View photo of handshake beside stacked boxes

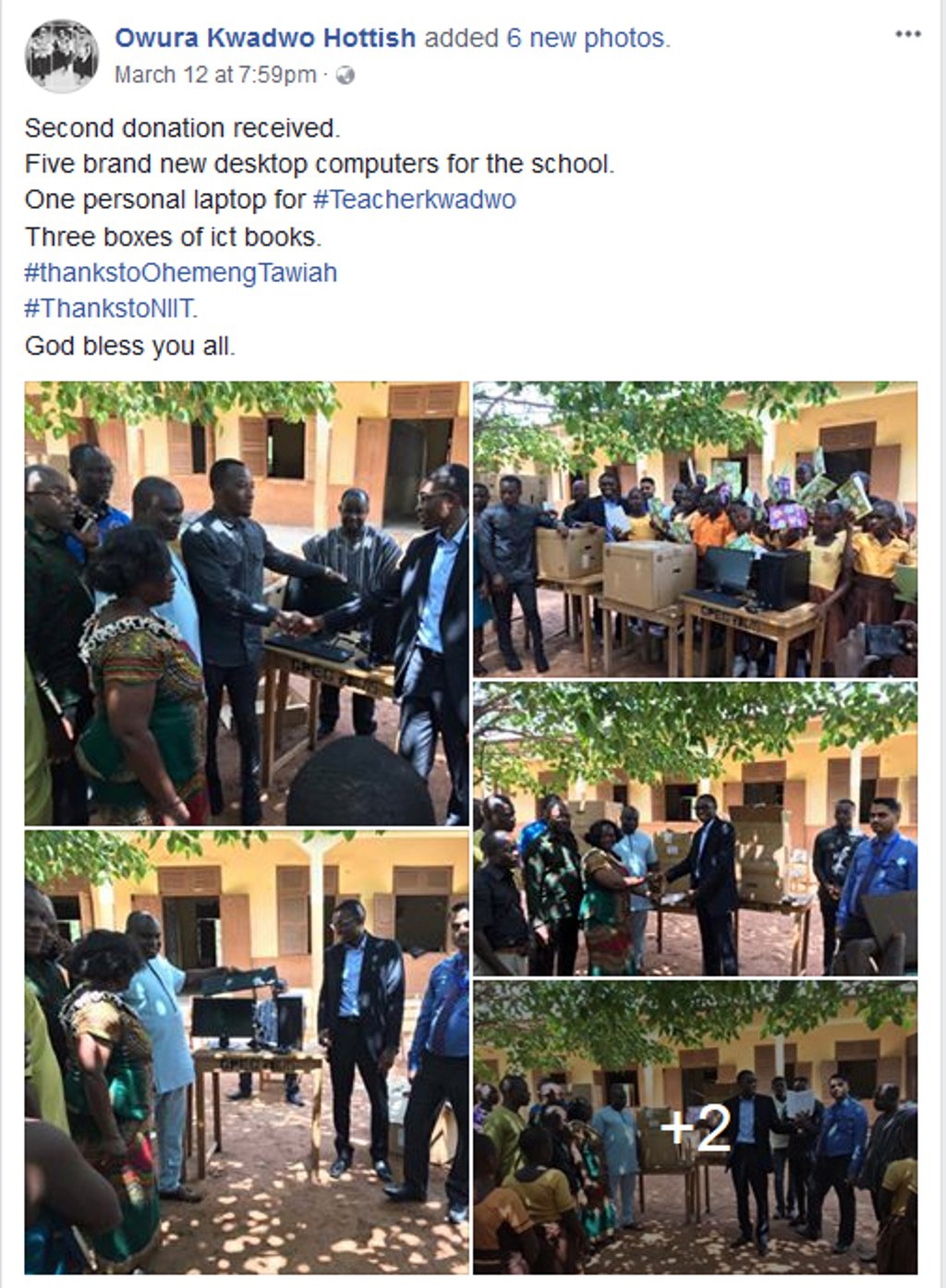click(x=695, y=828)
